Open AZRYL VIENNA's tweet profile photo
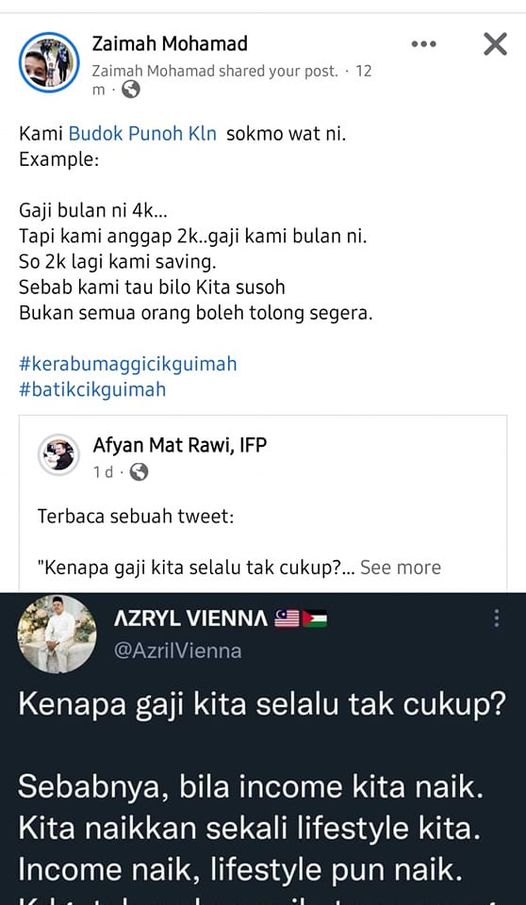This screenshot has width=526, height=905. 57,634
